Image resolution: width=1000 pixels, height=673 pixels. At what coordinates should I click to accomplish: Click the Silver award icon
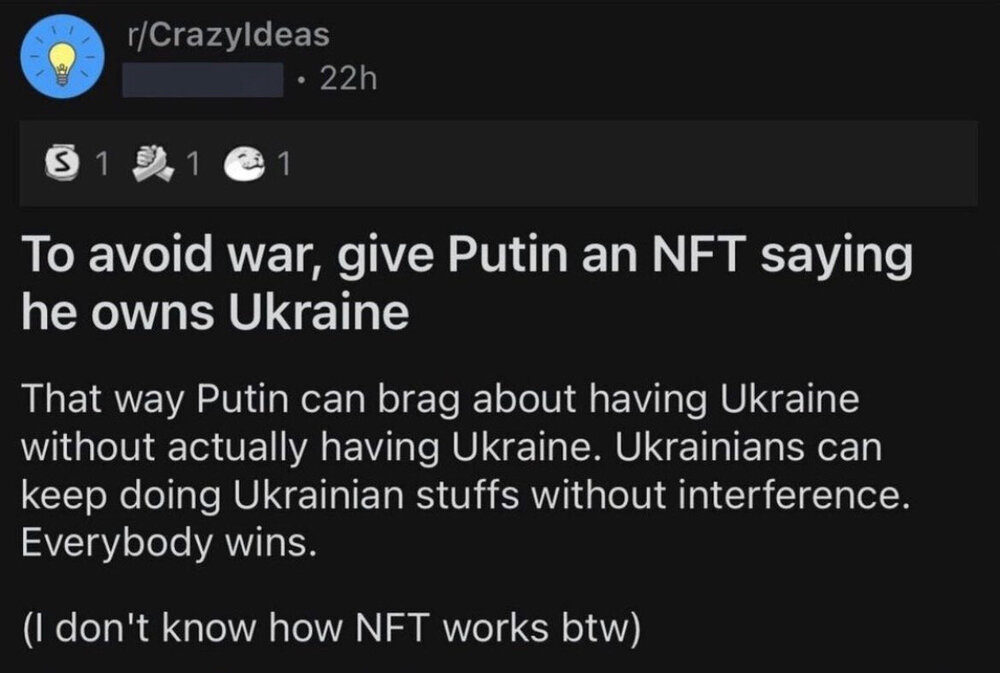pyautogui.click(x=62, y=165)
